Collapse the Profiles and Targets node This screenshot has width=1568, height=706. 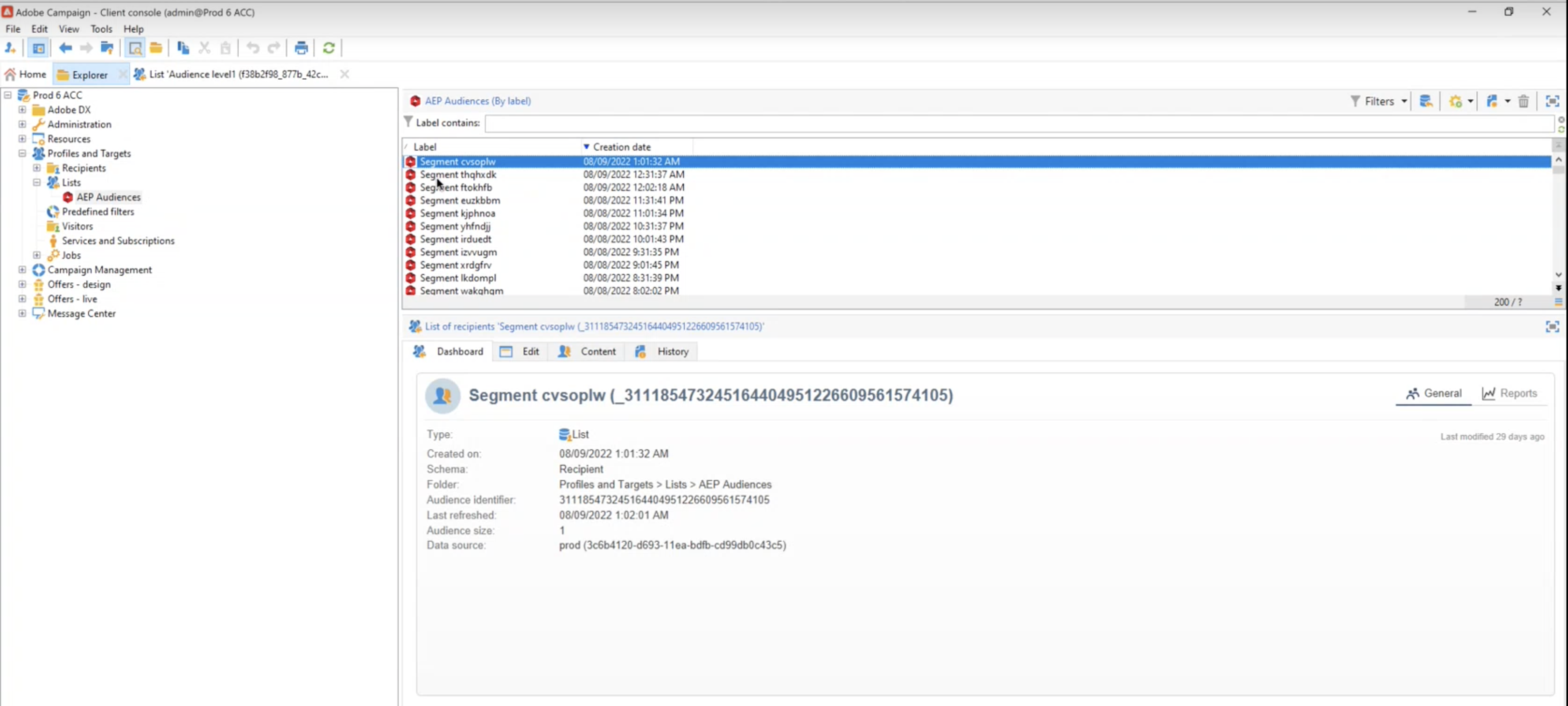tap(23, 153)
